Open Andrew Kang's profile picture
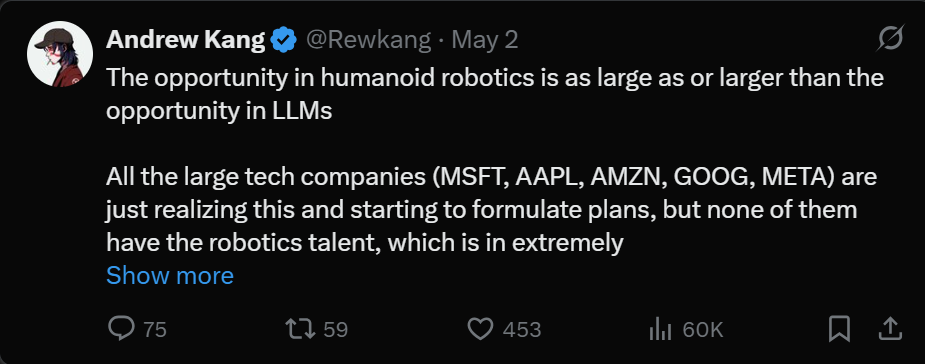The width and height of the screenshot is (925, 364). pos(60,54)
